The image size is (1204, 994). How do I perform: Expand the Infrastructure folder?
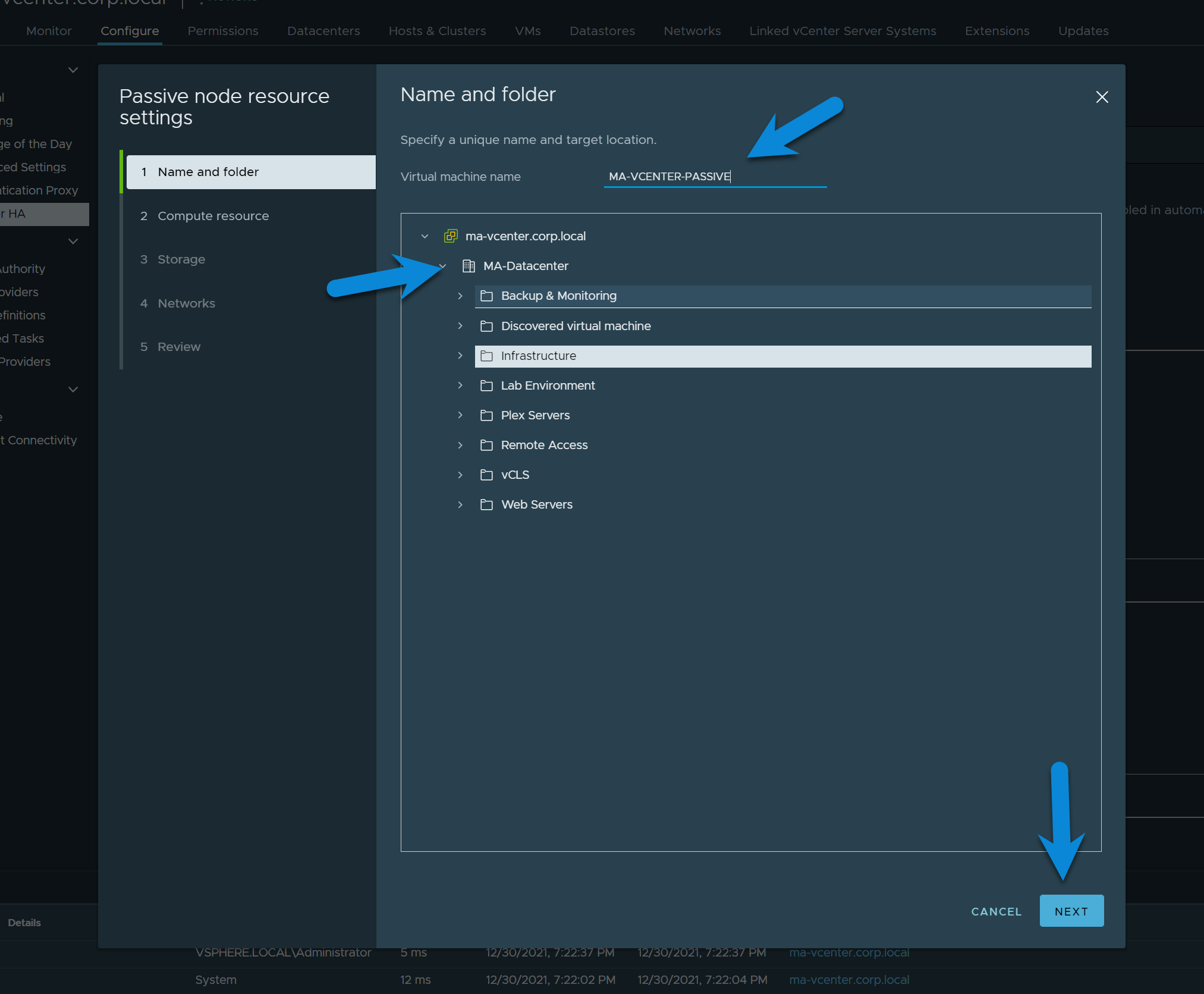[x=460, y=356]
